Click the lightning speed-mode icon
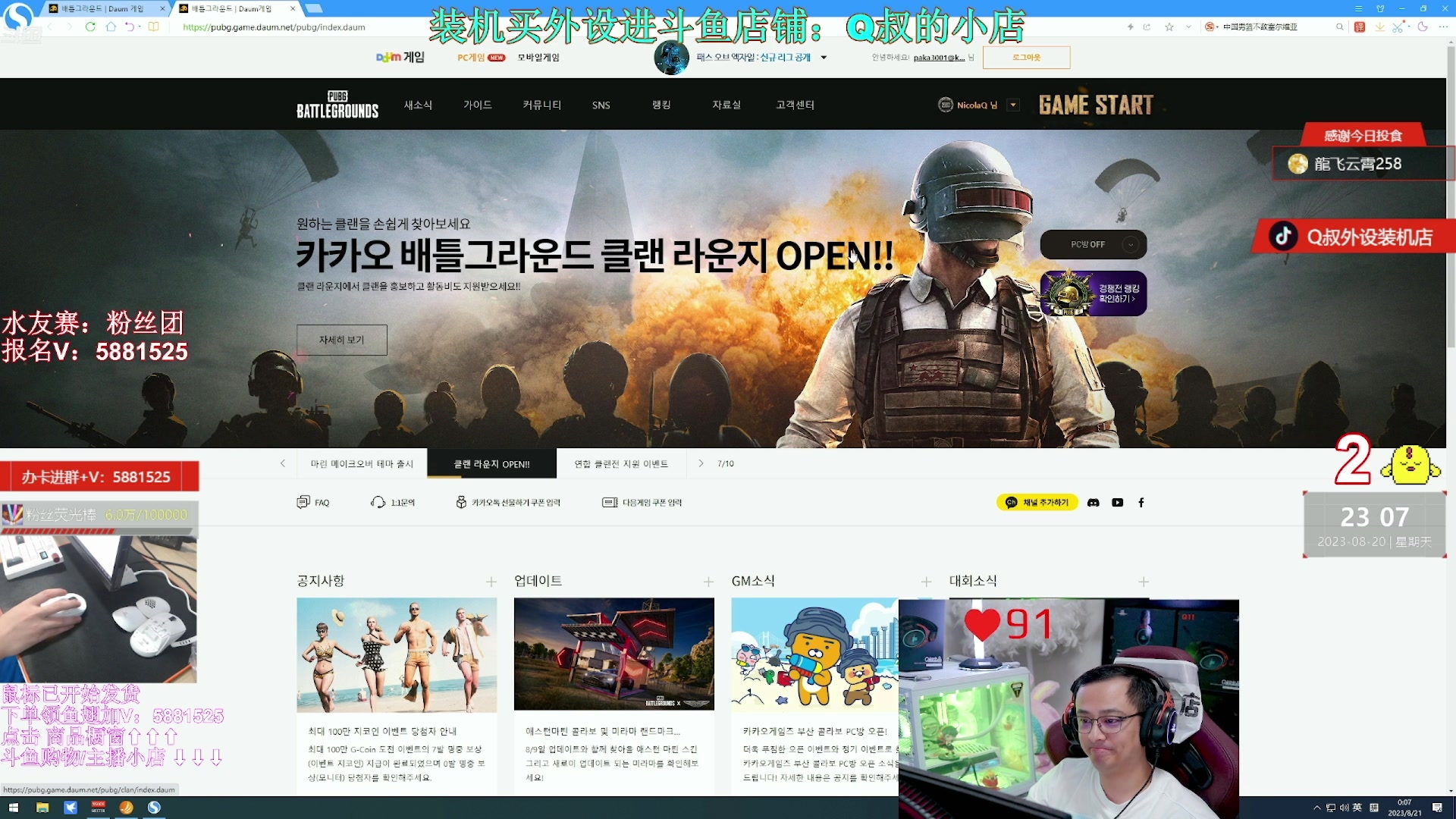 click(x=1130, y=27)
